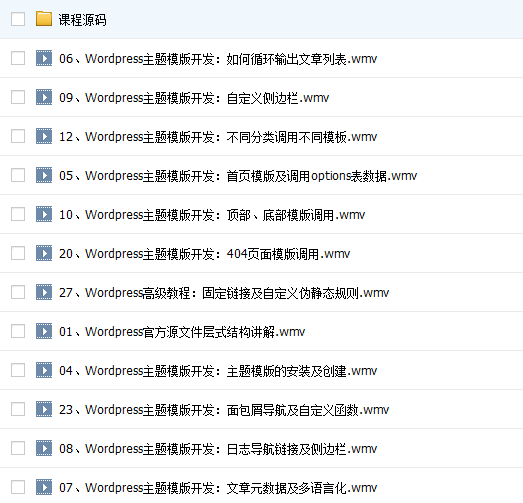Click video icon for 10 顶部、底部模版调用
The image size is (523, 503).
tap(44, 214)
